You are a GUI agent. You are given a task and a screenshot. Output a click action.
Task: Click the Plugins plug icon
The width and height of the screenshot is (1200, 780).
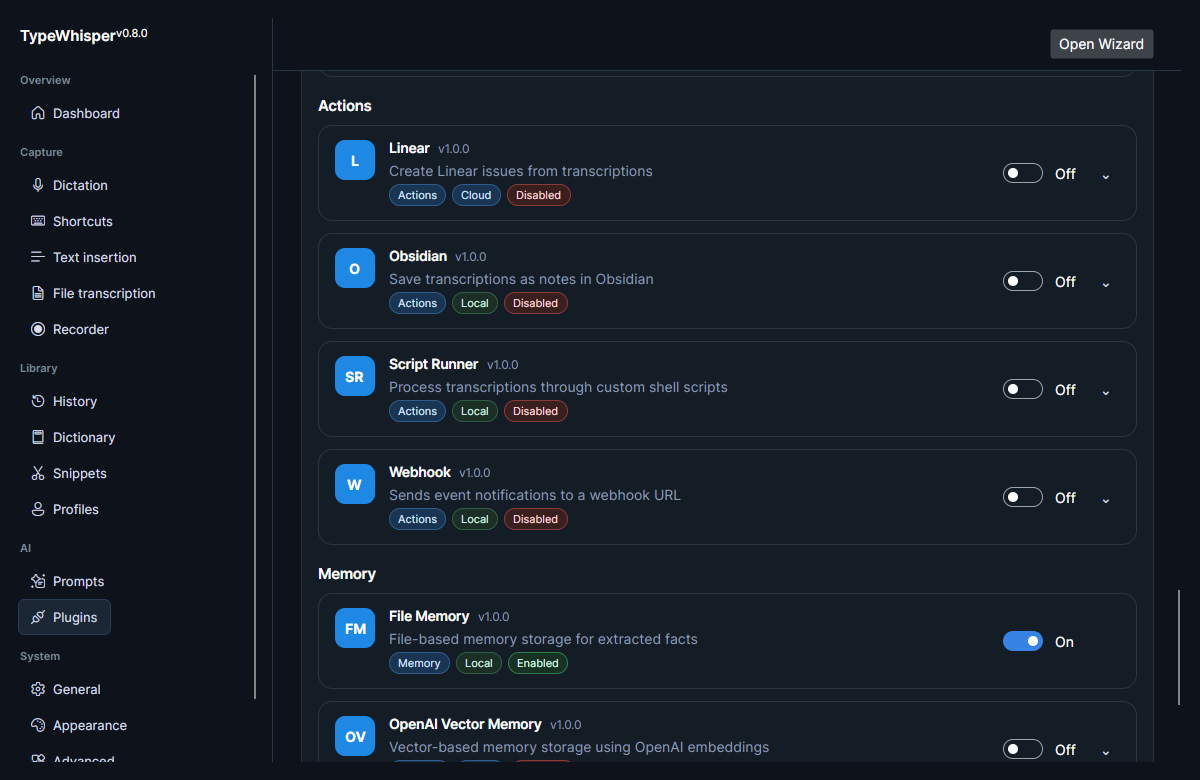pyautogui.click(x=38, y=617)
